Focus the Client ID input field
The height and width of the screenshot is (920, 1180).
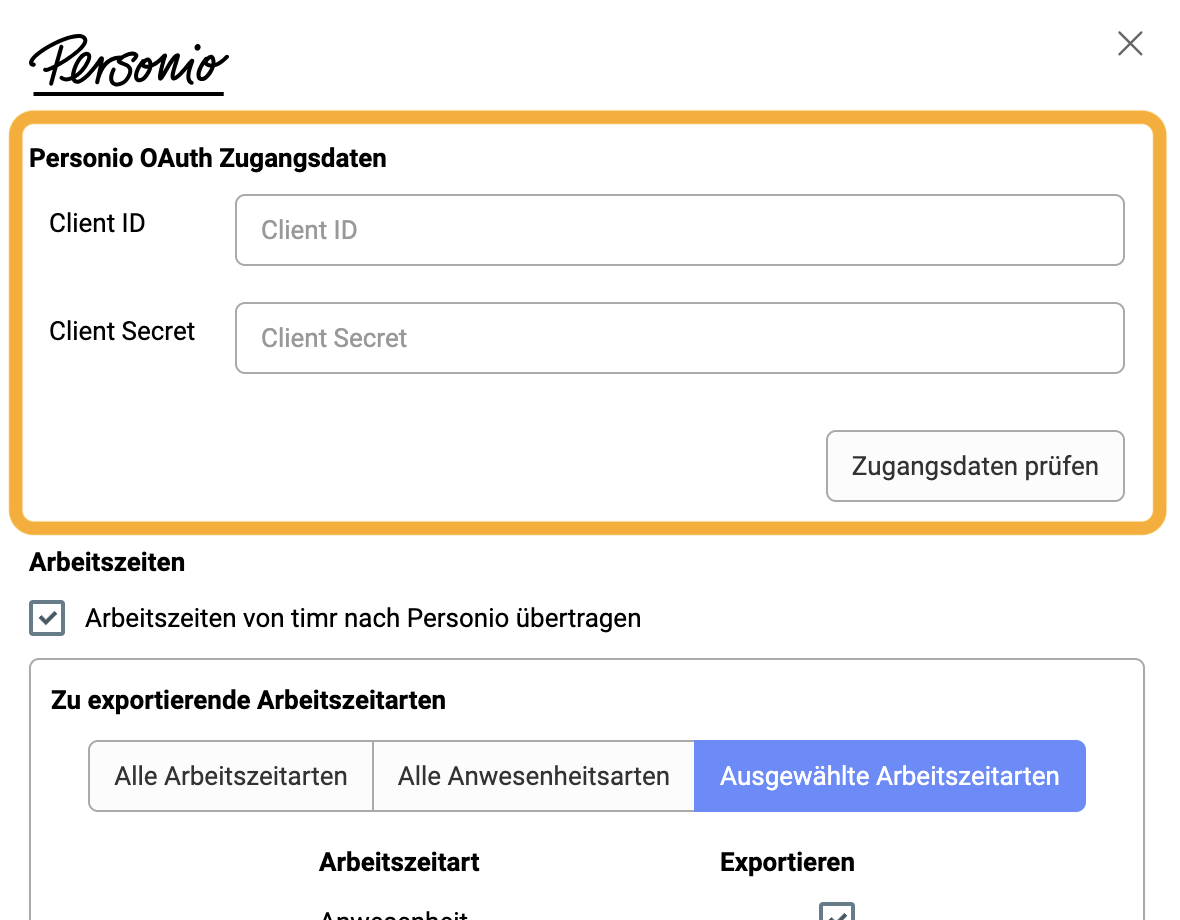pos(680,230)
